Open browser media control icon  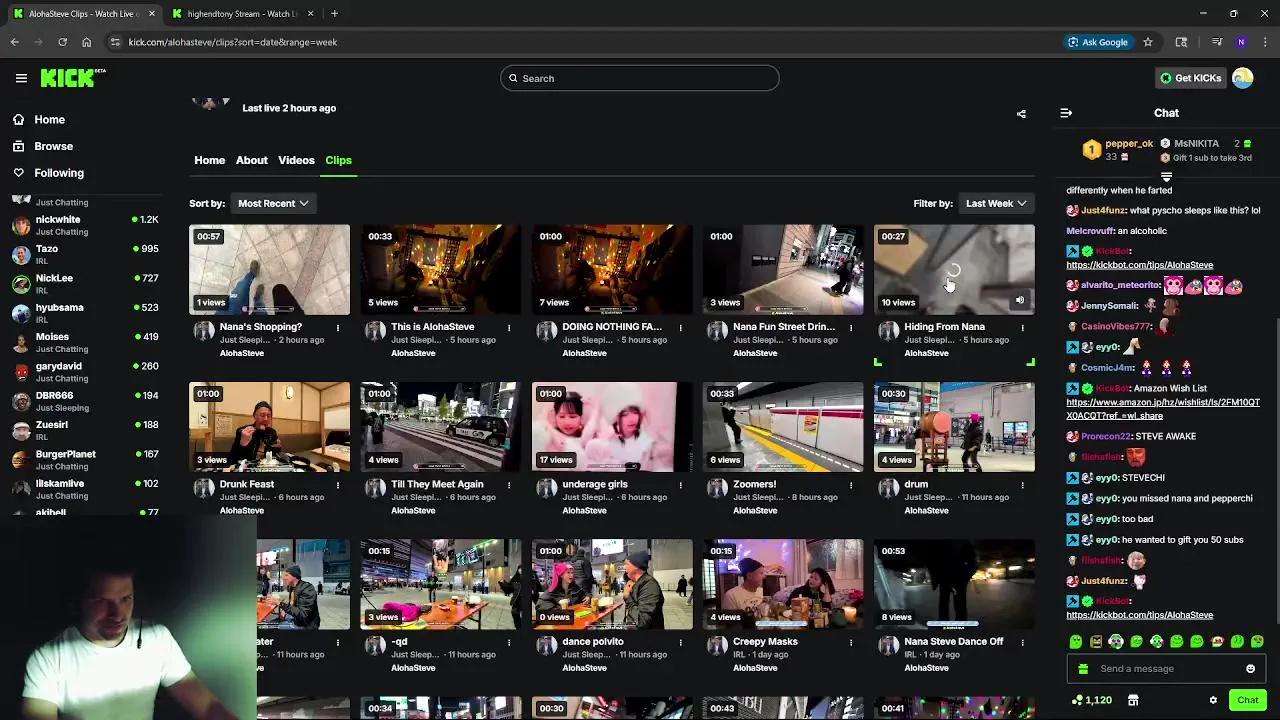tap(1217, 42)
